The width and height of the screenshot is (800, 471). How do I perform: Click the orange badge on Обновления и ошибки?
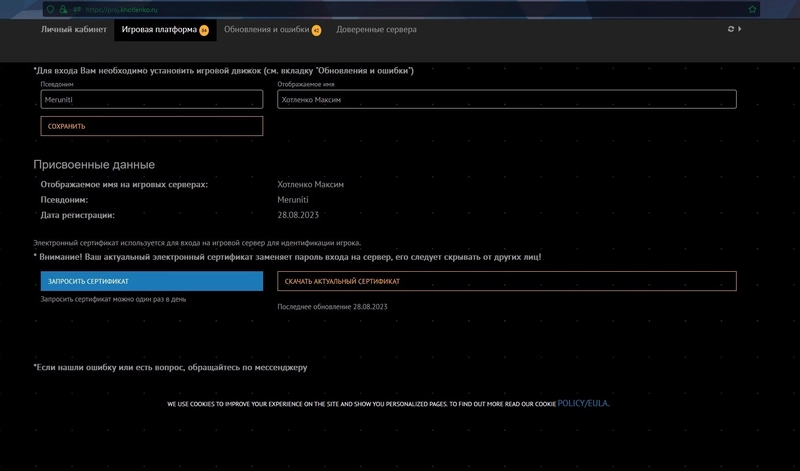(316, 31)
